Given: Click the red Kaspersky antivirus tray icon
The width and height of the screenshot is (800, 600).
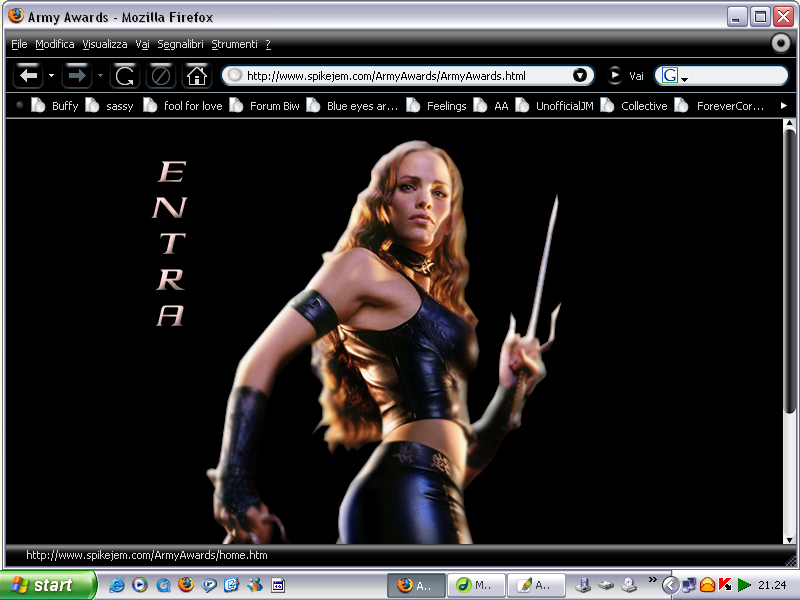Looking at the screenshot, I should (725, 585).
